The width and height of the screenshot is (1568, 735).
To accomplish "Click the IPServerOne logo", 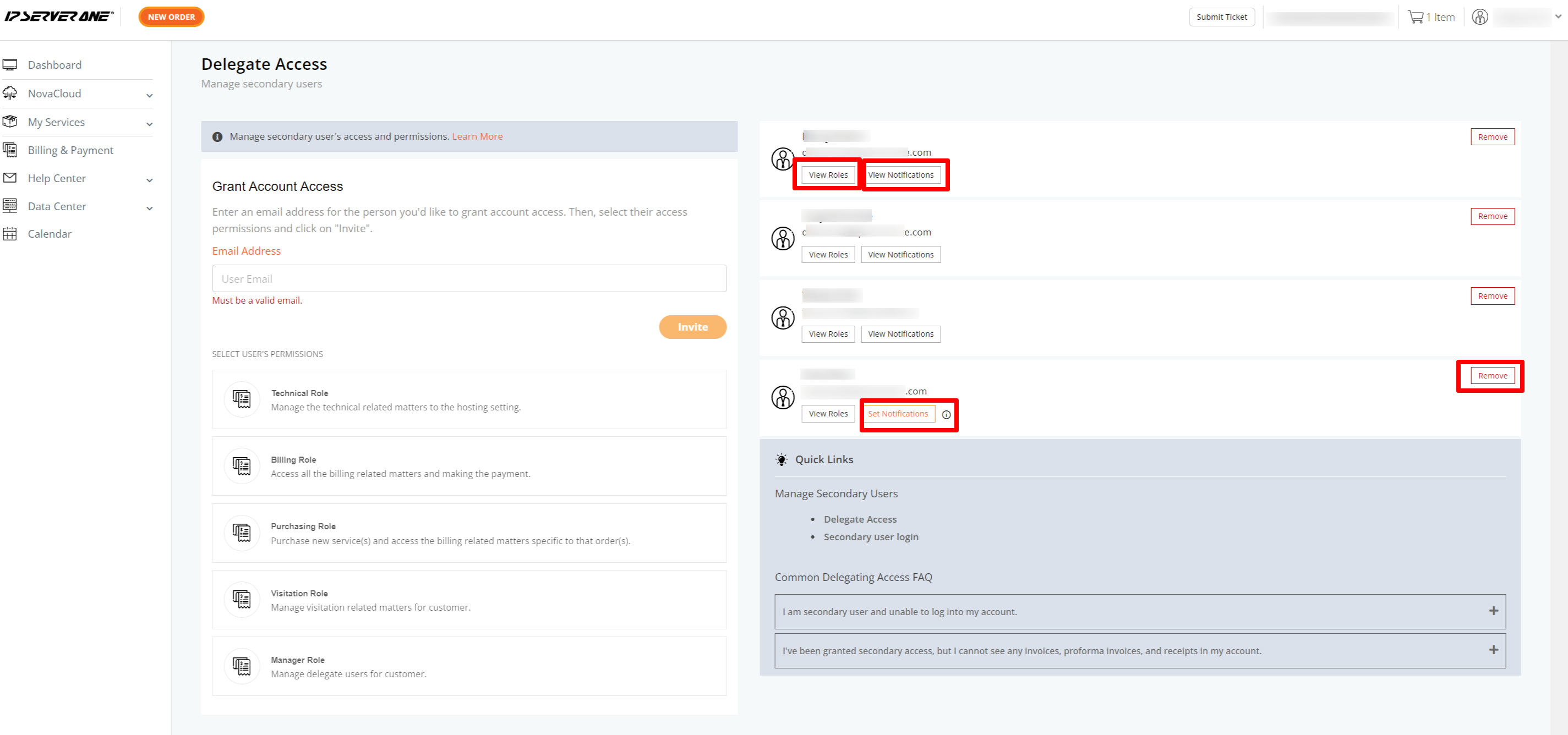I will click(x=58, y=17).
